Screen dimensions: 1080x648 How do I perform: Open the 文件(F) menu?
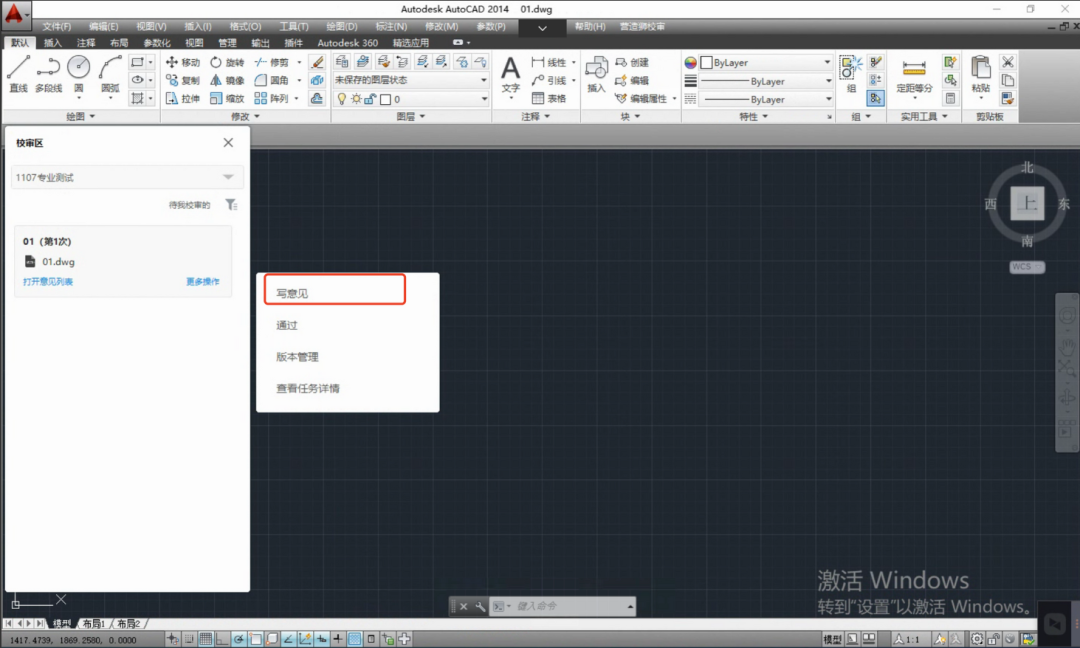pyautogui.click(x=56, y=26)
